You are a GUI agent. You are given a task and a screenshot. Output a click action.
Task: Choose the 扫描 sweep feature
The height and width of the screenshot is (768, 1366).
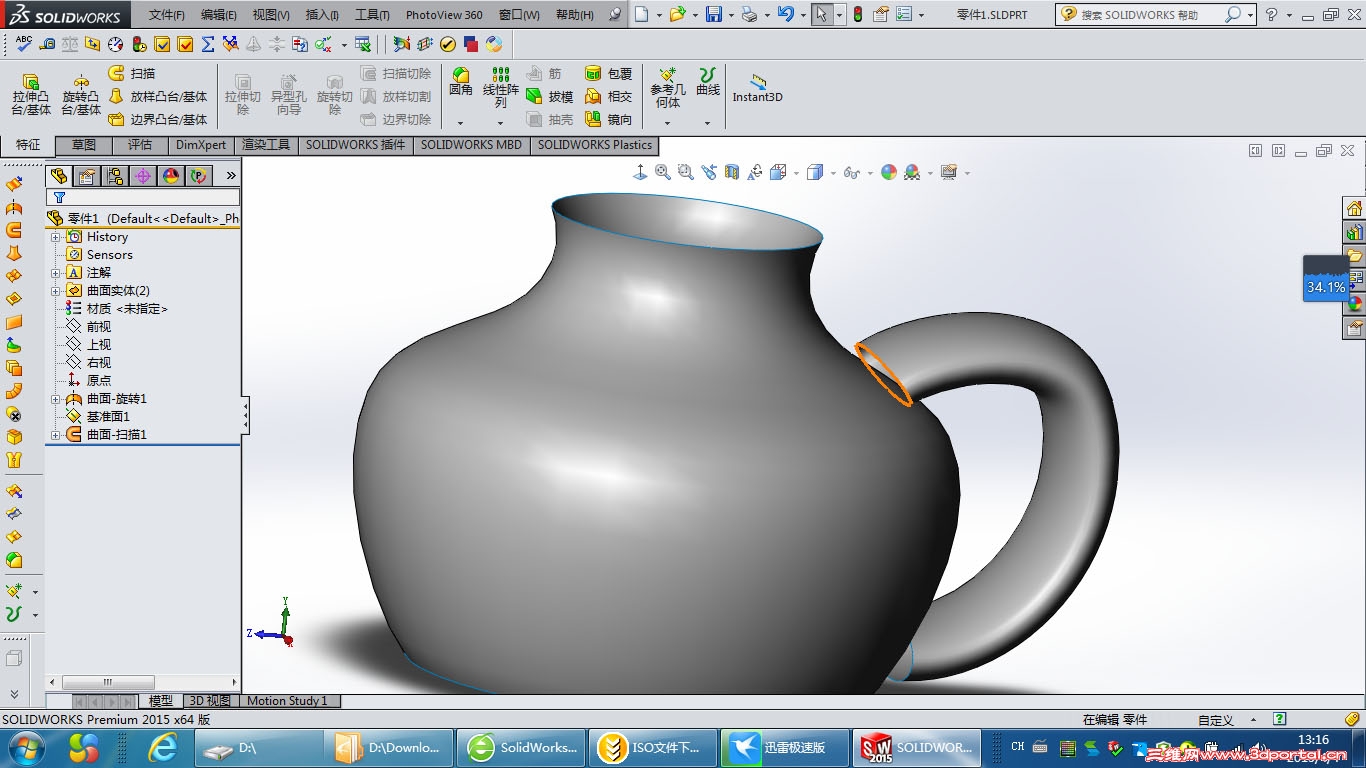pyautogui.click(x=132, y=73)
